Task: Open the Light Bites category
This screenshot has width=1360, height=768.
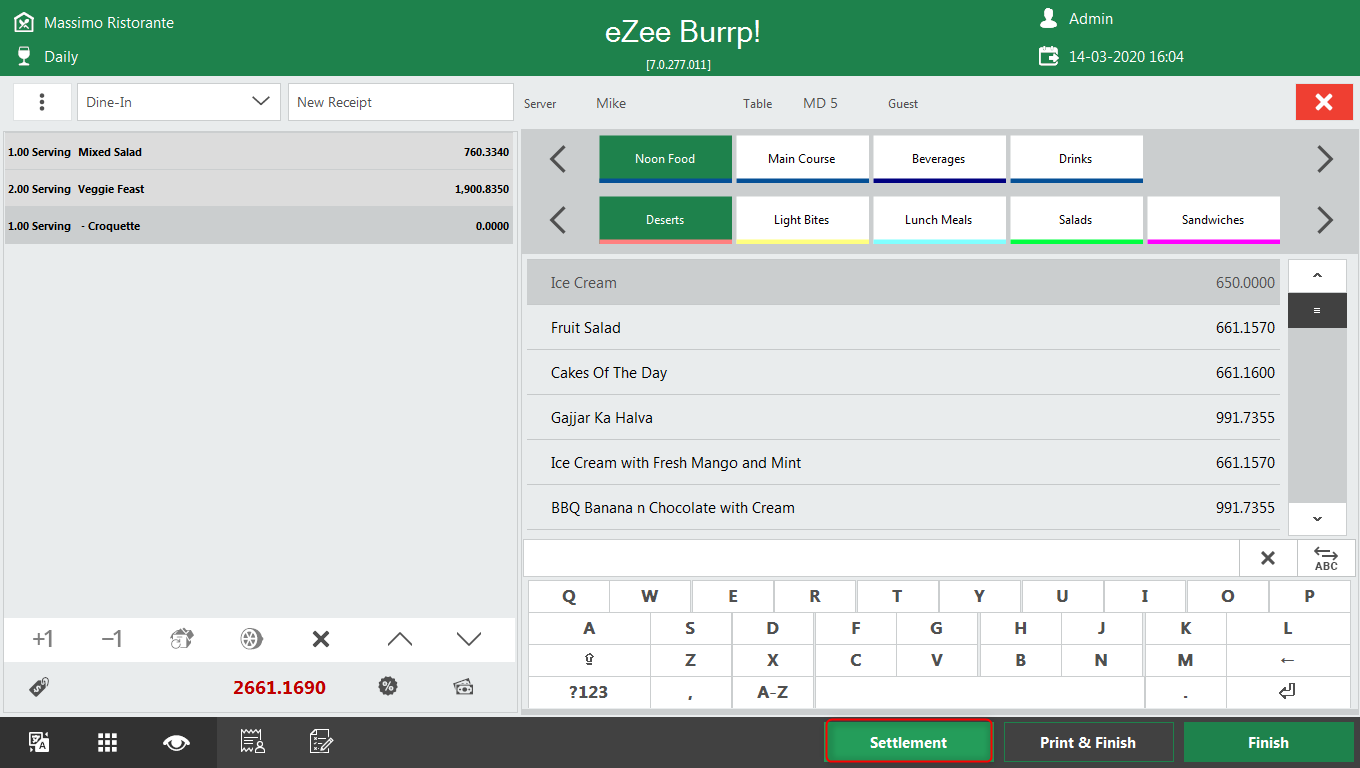Action: [802, 220]
